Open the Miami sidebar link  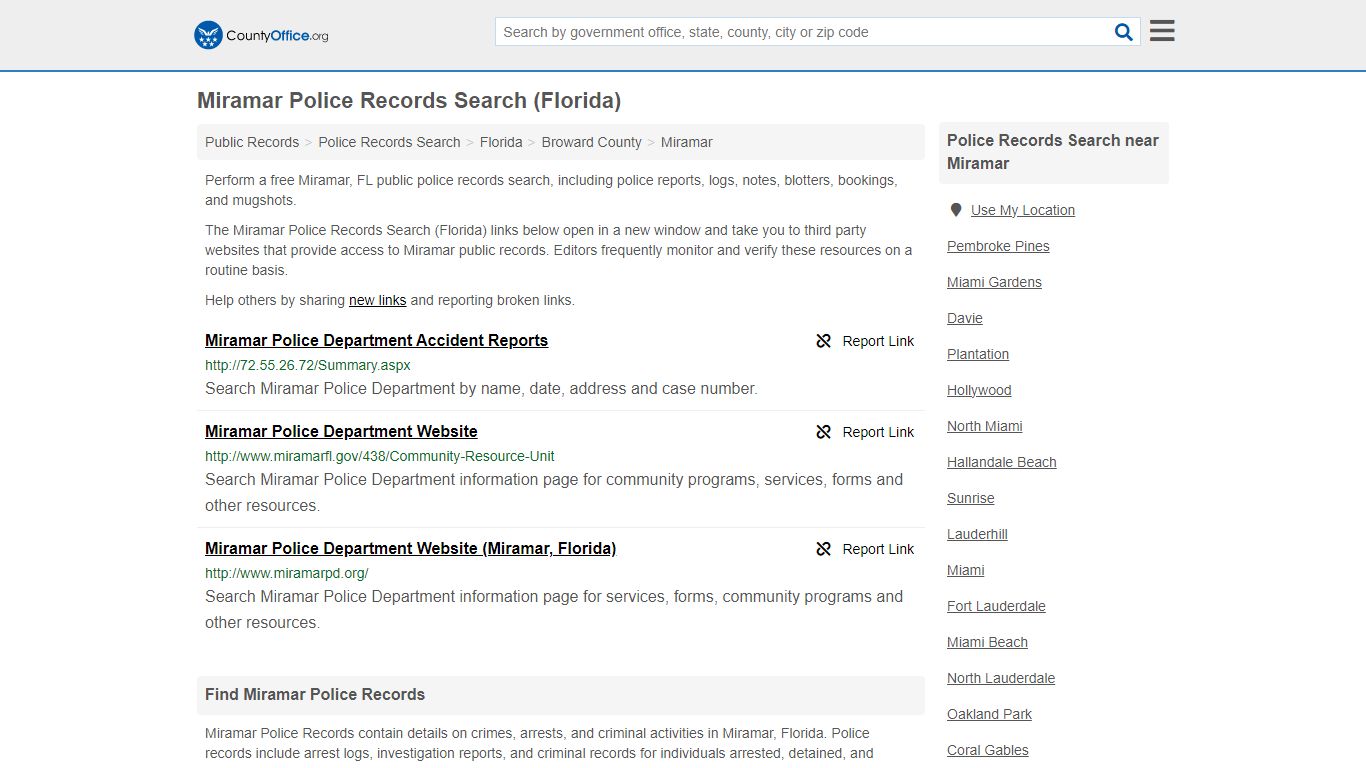[966, 570]
